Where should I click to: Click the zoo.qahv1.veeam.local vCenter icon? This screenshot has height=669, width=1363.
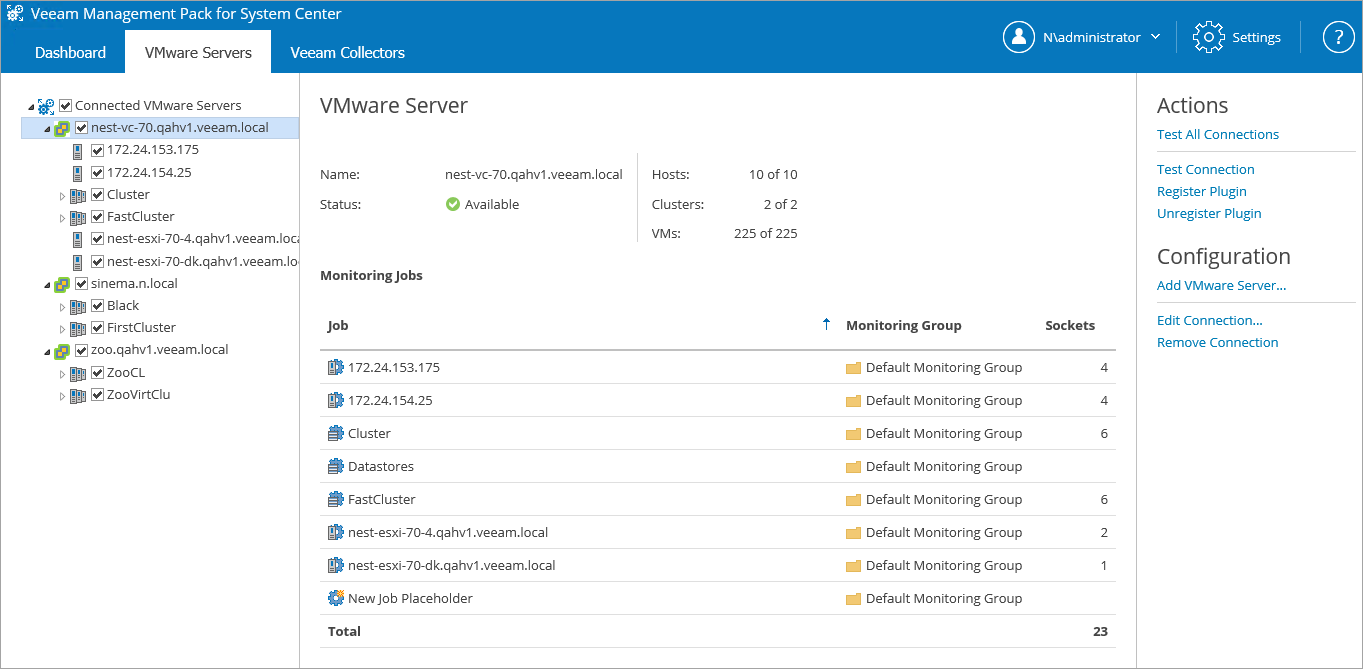[x=62, y=350]
